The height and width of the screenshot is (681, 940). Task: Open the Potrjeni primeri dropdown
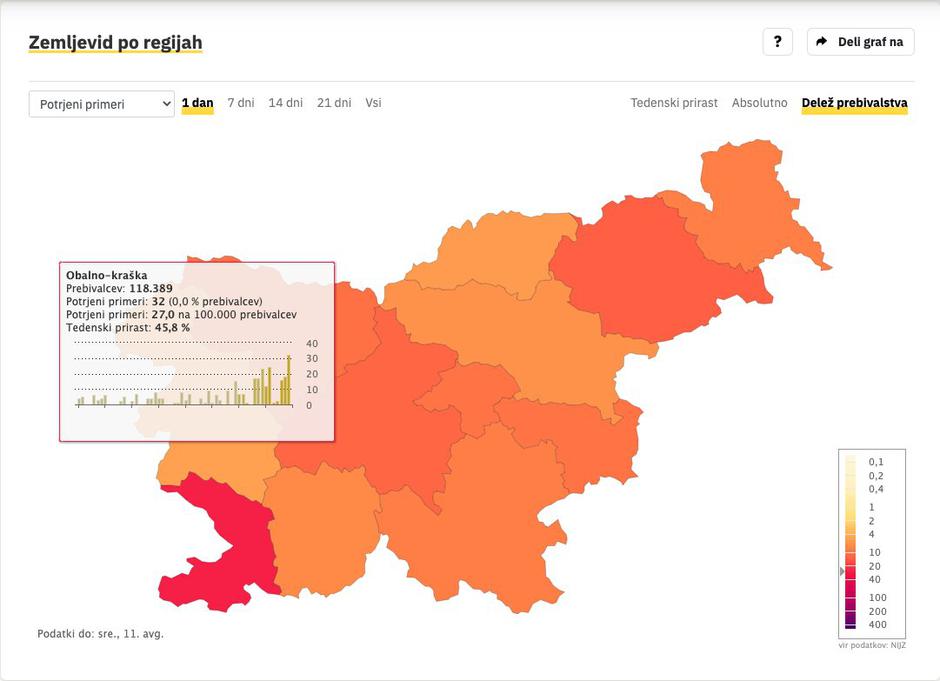(x=101, y=104)
